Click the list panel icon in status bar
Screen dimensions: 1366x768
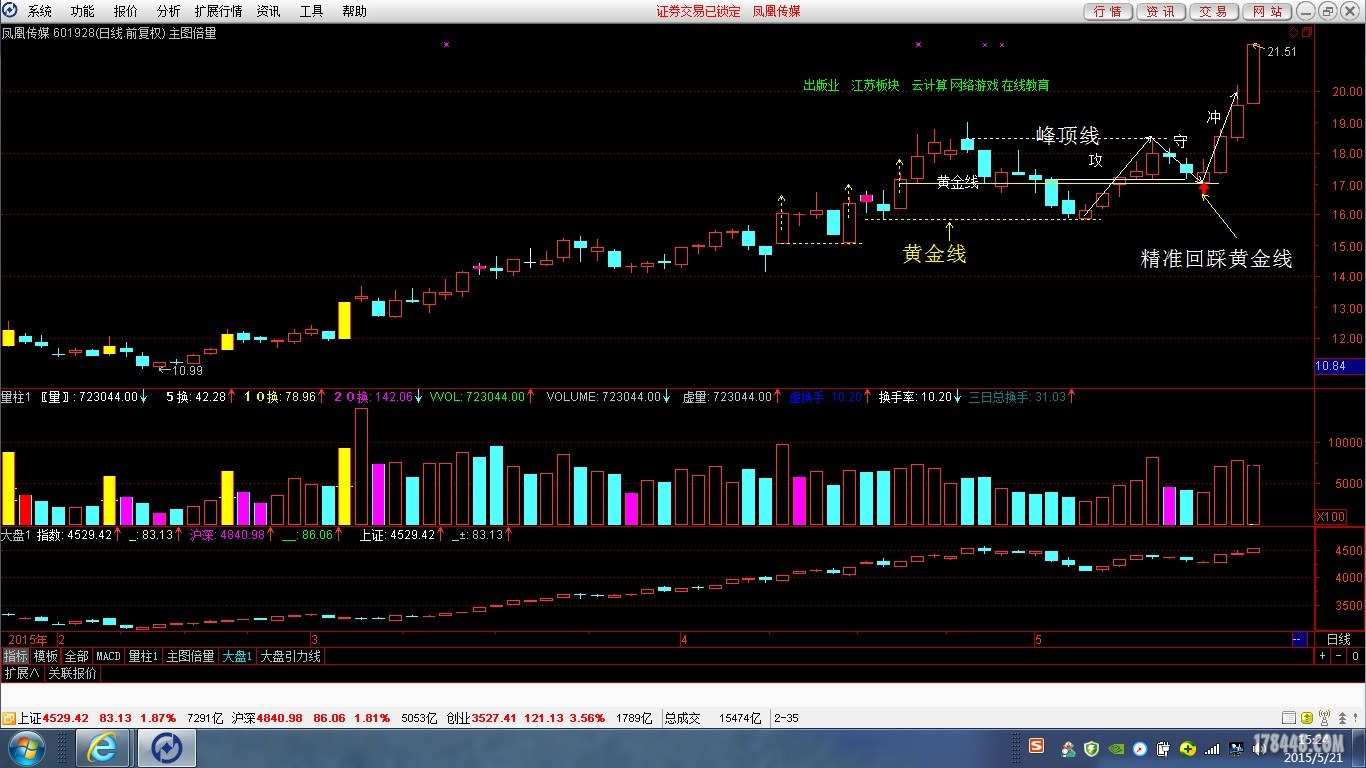[x=1291, y=718]
